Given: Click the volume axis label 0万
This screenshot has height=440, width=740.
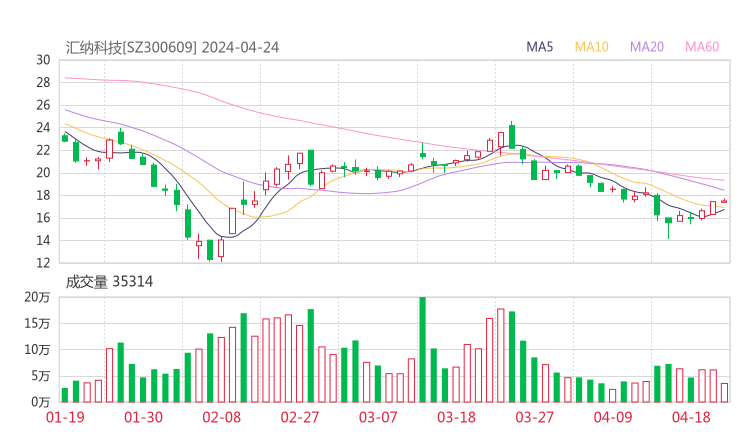Looking at the screenshot, I should pos(41,402).
